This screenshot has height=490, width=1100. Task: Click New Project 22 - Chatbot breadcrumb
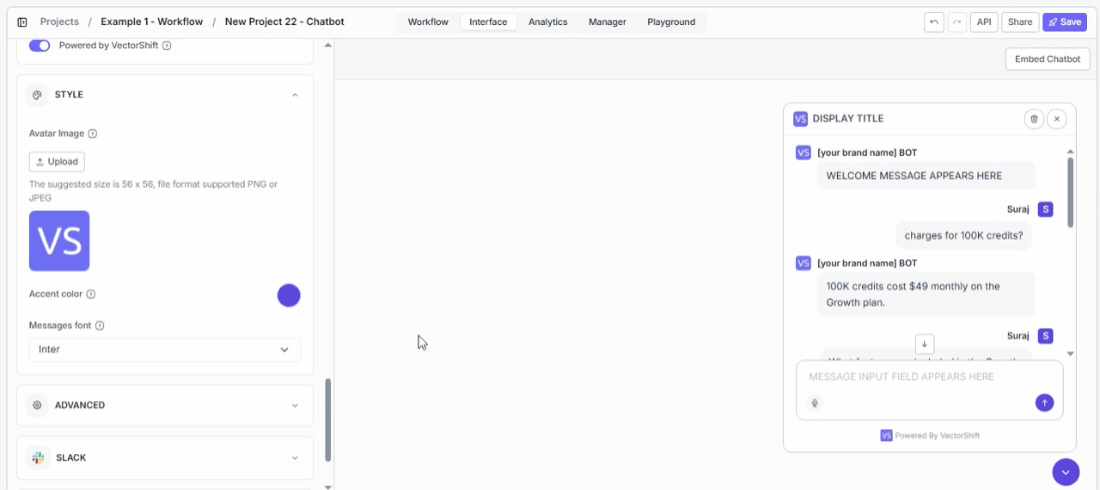click(x=285, y=22)
